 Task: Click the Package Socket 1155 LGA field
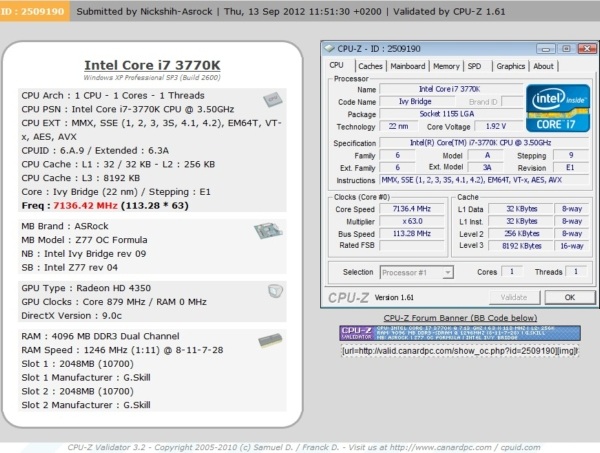pos(451,114)
